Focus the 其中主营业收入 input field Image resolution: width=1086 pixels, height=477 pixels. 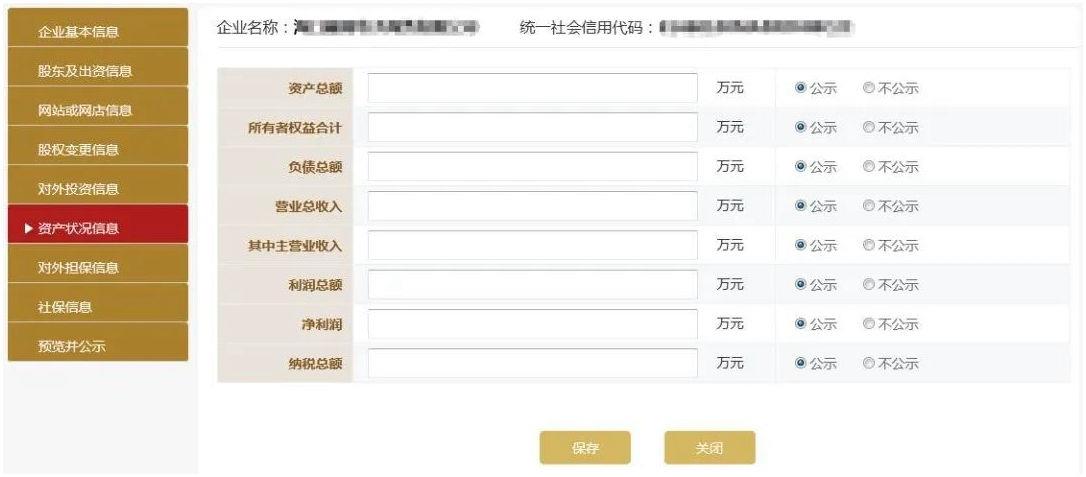tap(532, 245)
